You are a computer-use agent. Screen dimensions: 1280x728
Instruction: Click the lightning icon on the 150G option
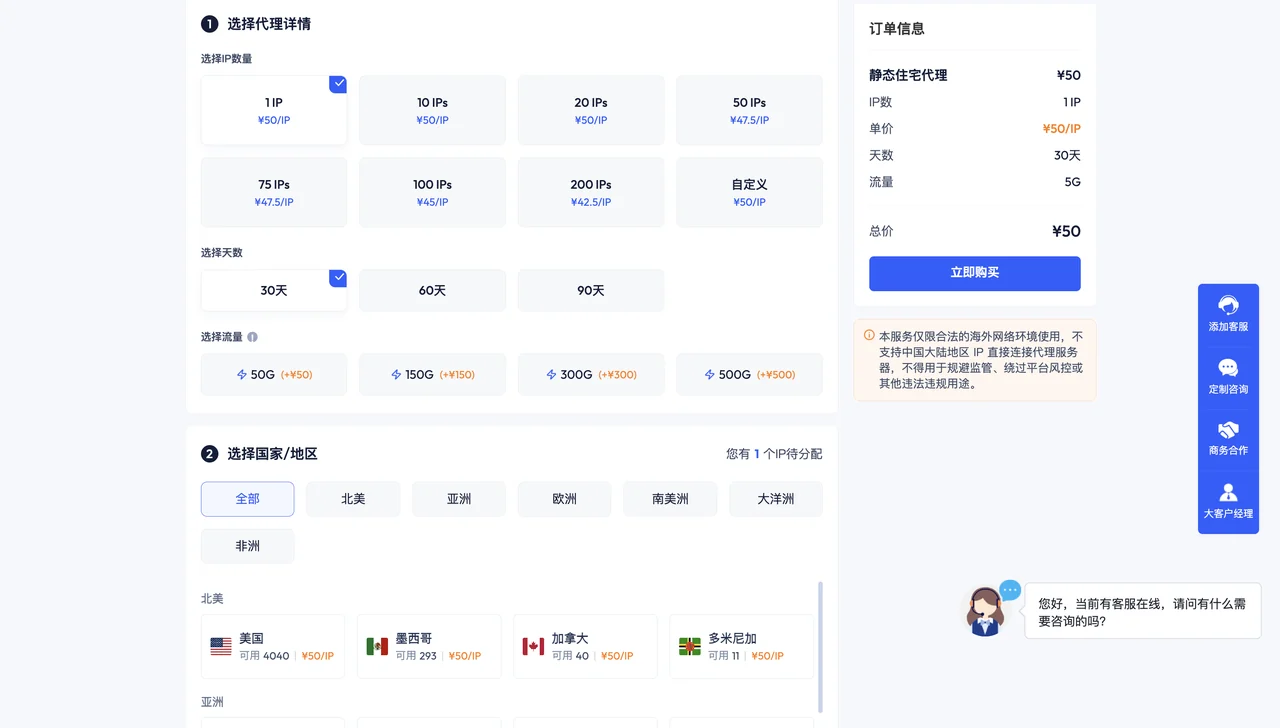[396, 375]
